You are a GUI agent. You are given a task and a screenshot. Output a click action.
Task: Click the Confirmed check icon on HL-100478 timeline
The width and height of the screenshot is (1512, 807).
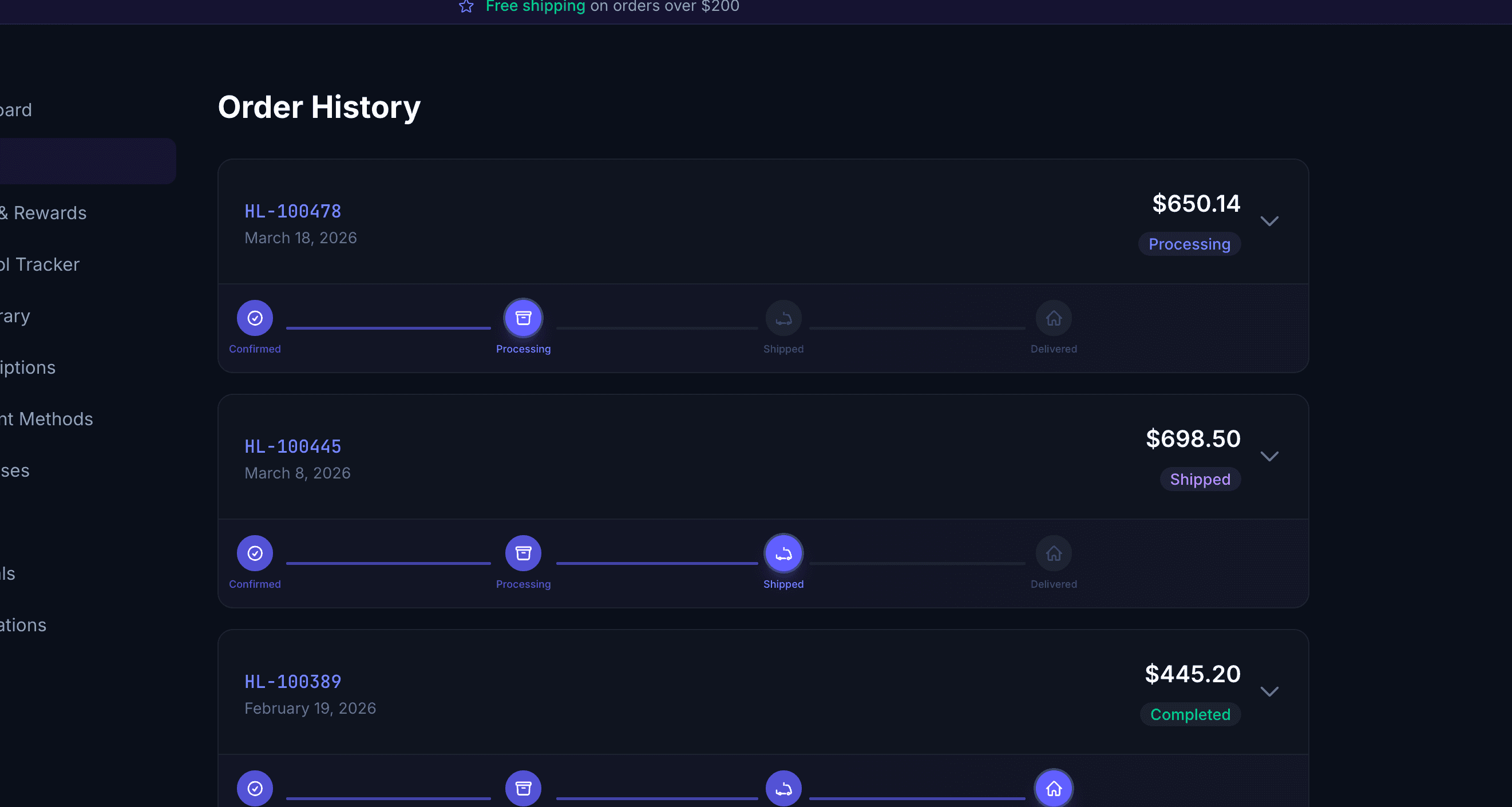(x=255, y=318)
